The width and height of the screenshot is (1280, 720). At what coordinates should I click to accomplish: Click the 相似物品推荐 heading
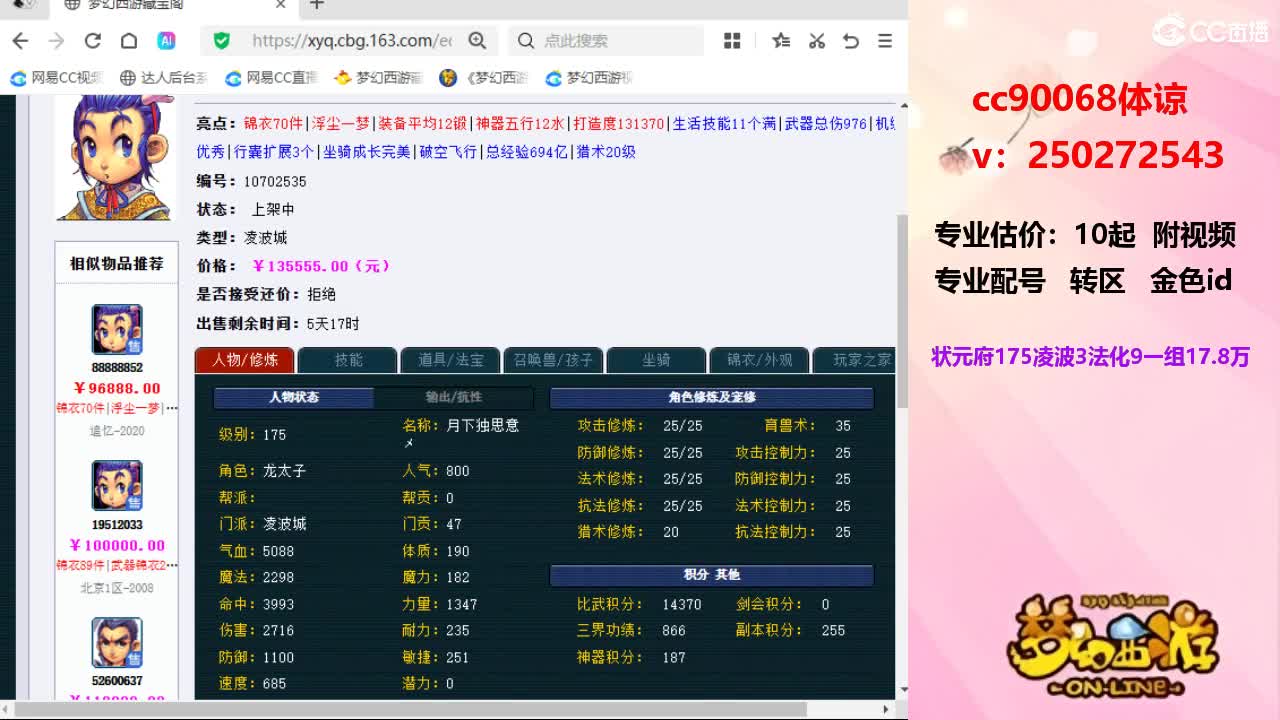(x=117, y=264)
